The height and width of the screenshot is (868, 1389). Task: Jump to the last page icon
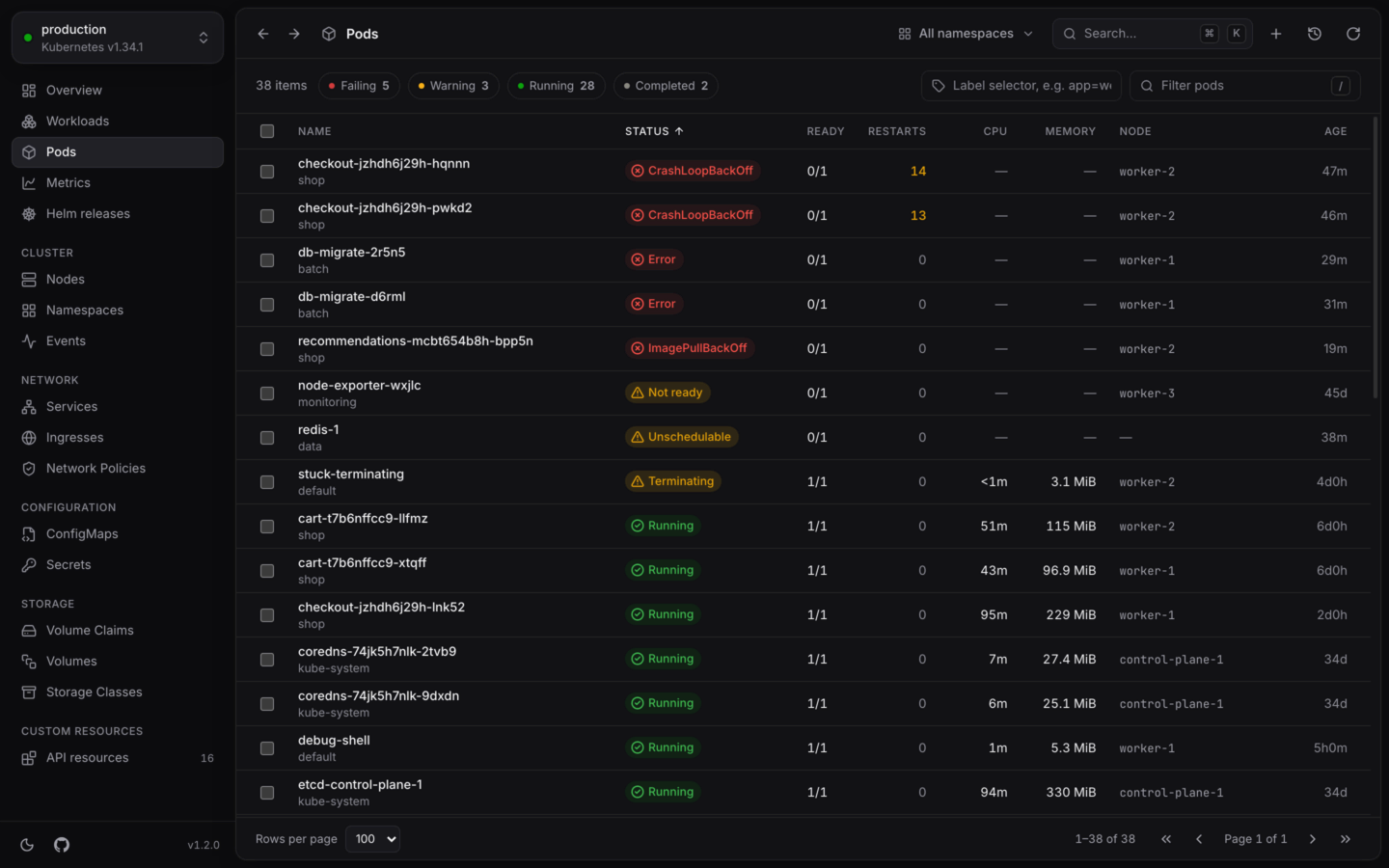[x=1346, y=839]
